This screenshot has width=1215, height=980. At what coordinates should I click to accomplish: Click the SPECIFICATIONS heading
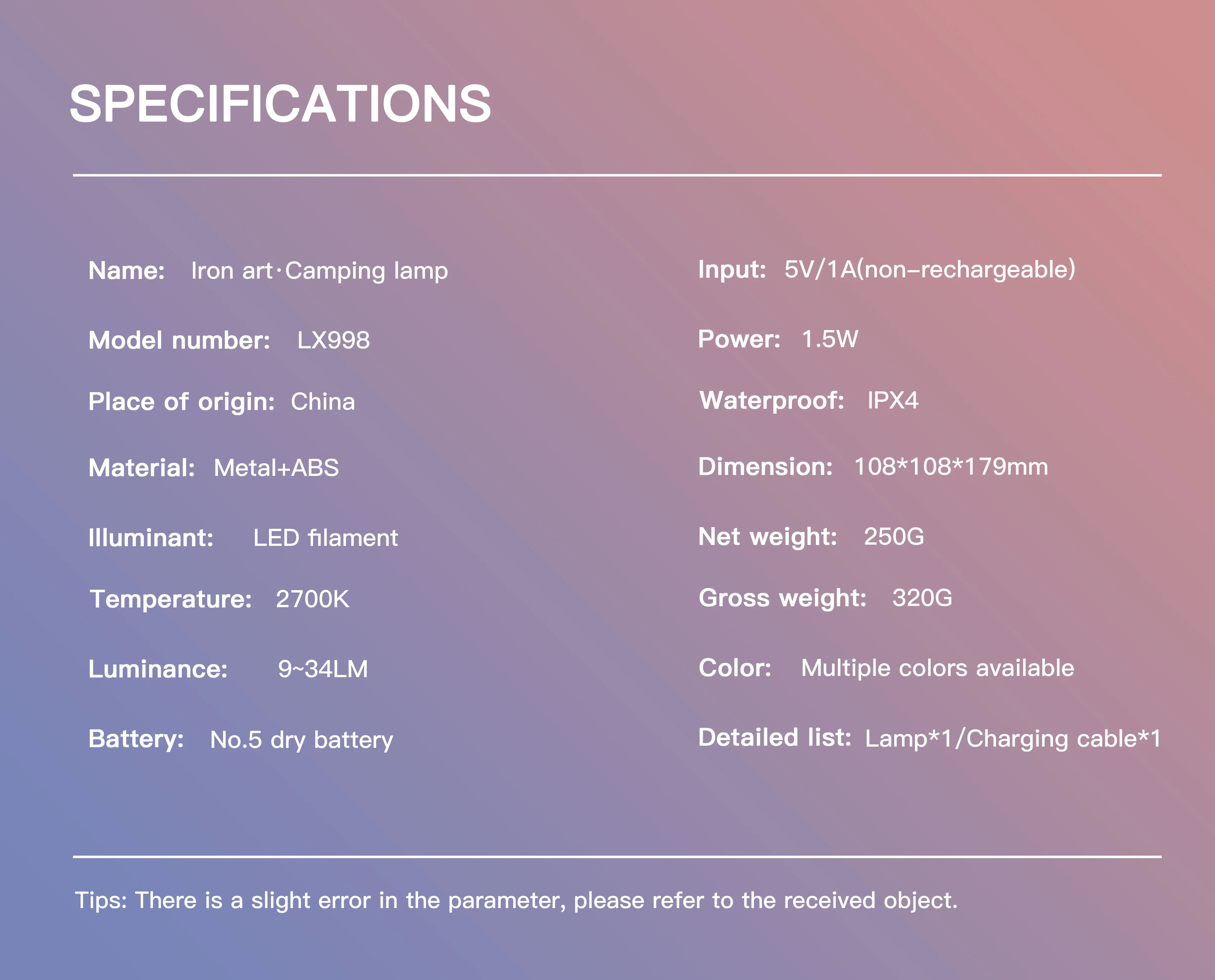280,104
